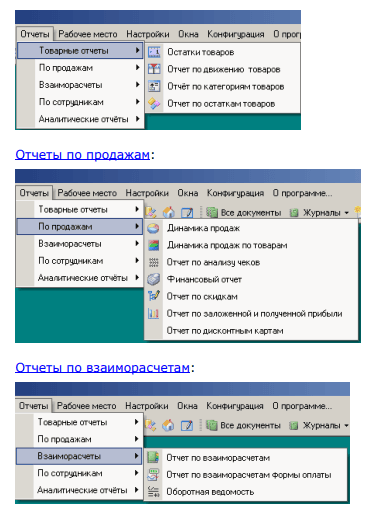Screen dimensions: 365x508
Task: Click the Остатки товаров report icon
Action: [x=154, y=52]
